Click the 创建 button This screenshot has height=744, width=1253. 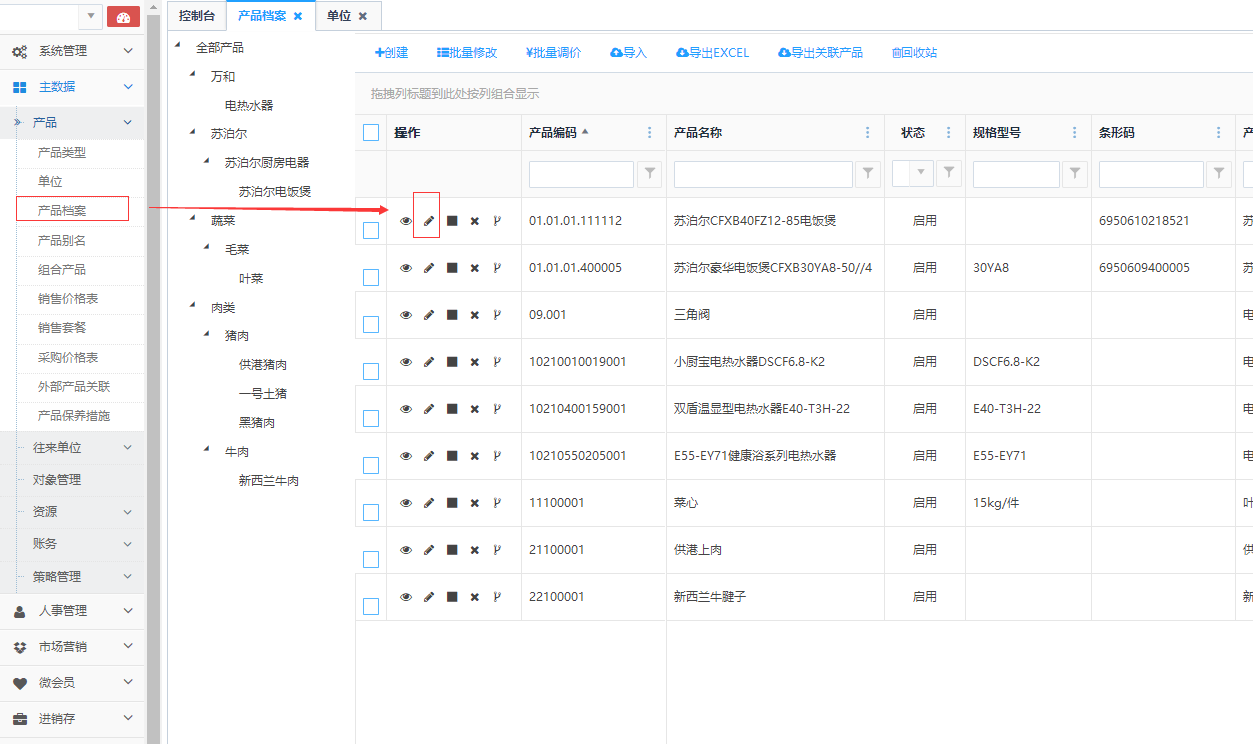[x=391, y=53]
